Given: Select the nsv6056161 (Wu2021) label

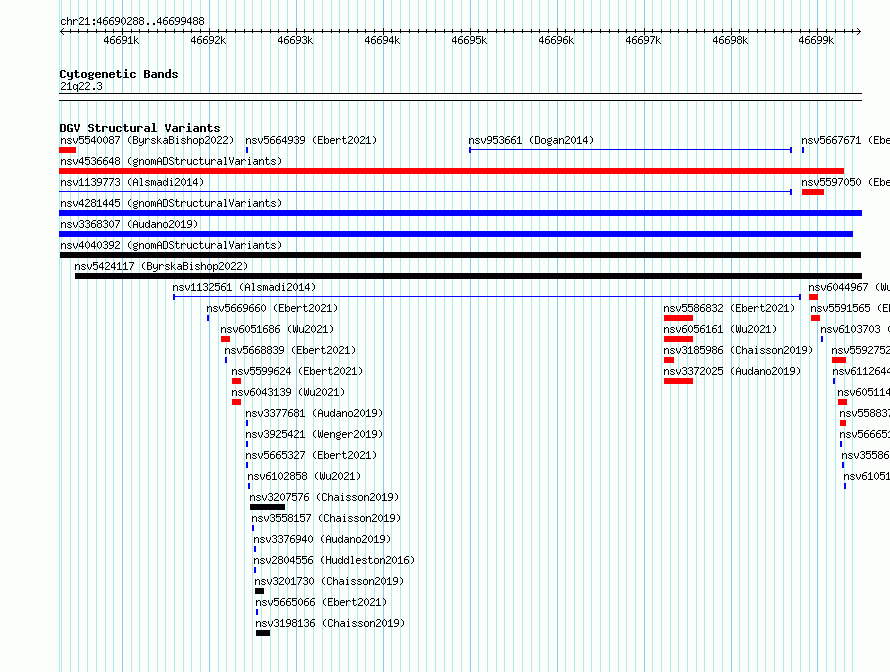Looking at the screenshot, I should pyautogui.click(x=720, y=329).
